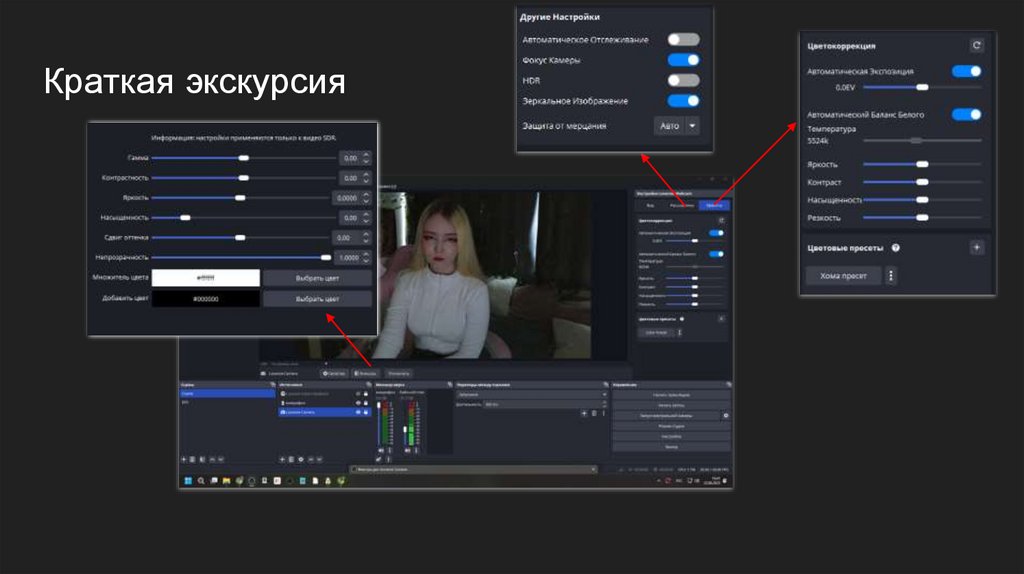Click the black Добавить цвет swatch #000000
The width and height of the screenshot is (1024, 574).
point(206,299)
